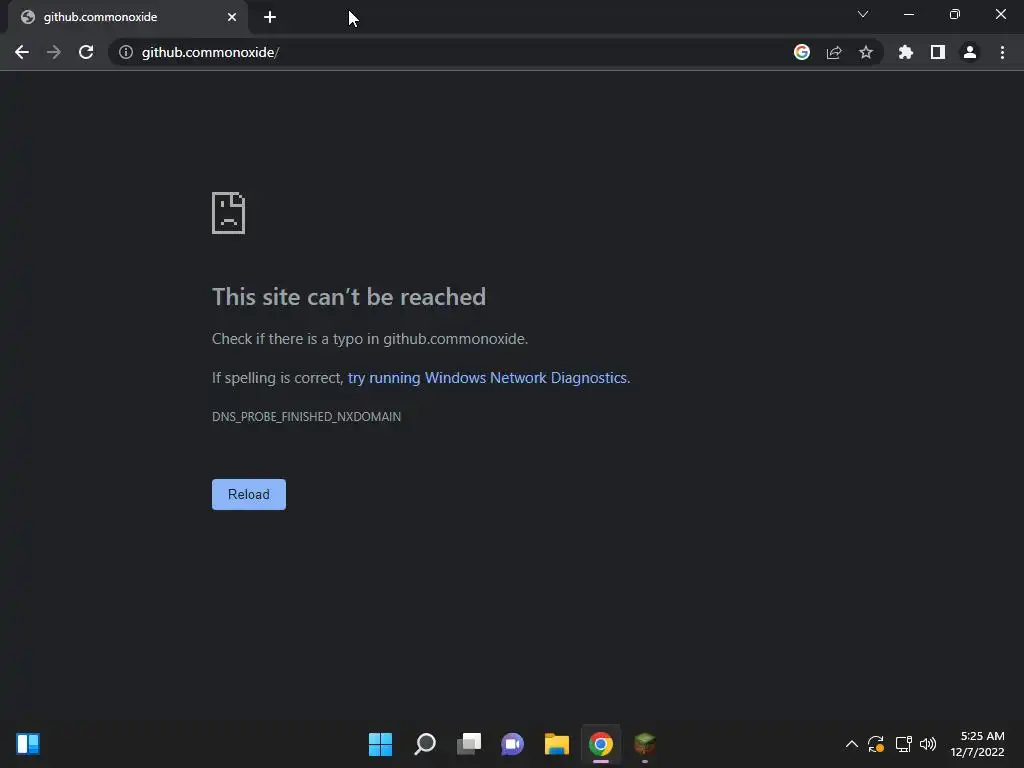Screen dimensions: 1024x768
Task: Open the network status tray icon
Action: [x=903, y=744]
